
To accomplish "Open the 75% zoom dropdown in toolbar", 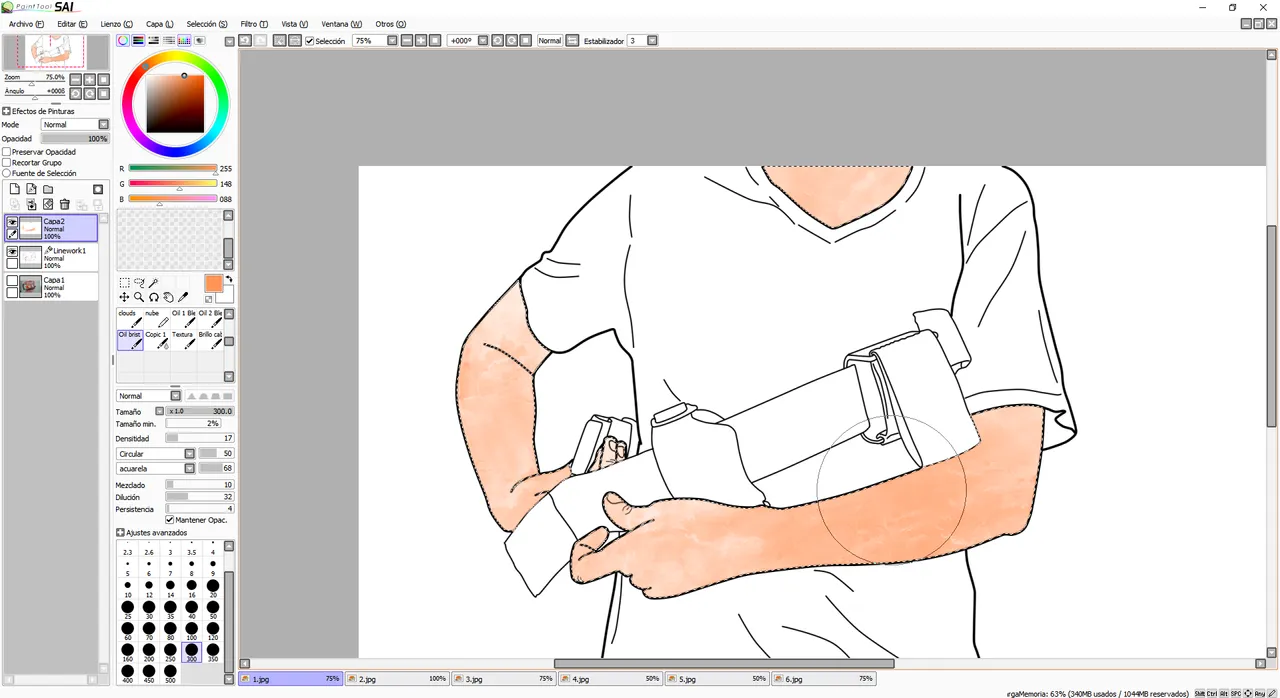I will [x=392, y=41].
